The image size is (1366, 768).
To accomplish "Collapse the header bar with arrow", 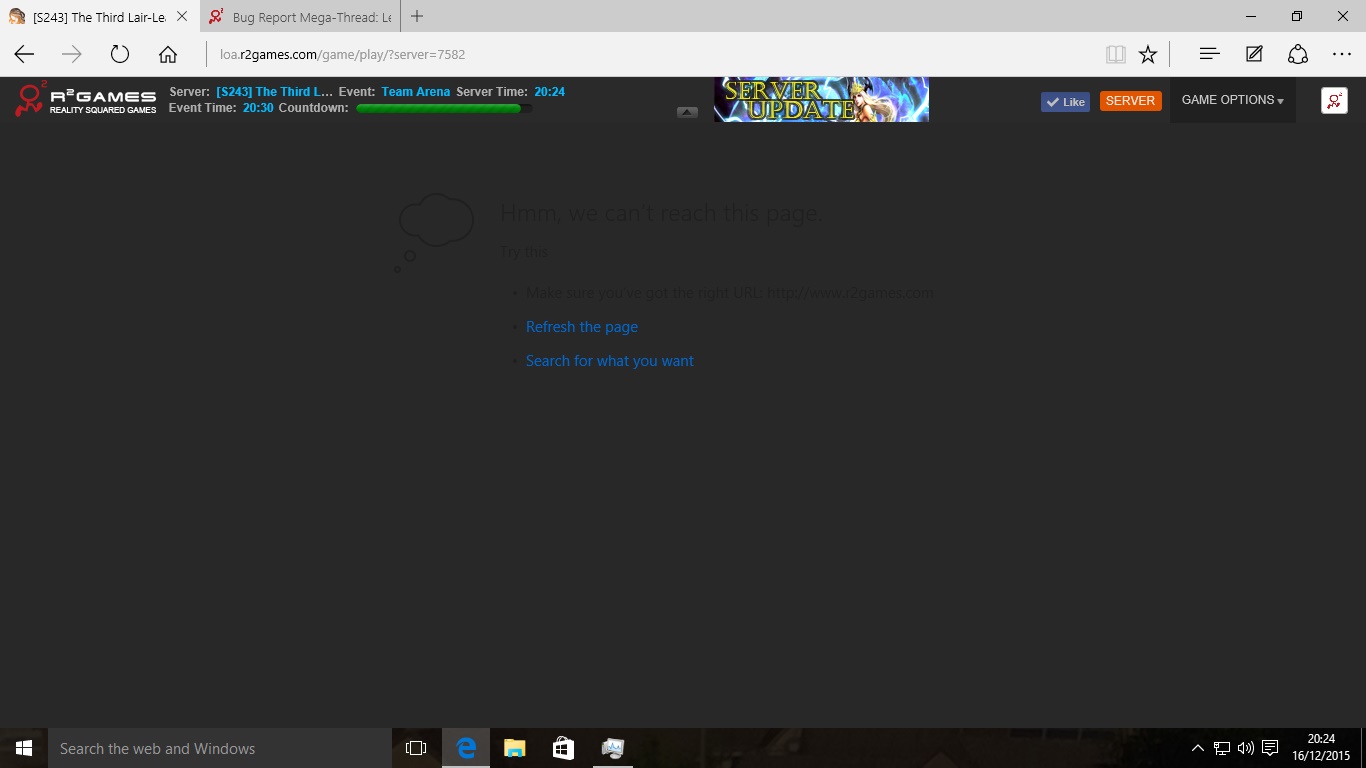I will pos(687,112).
